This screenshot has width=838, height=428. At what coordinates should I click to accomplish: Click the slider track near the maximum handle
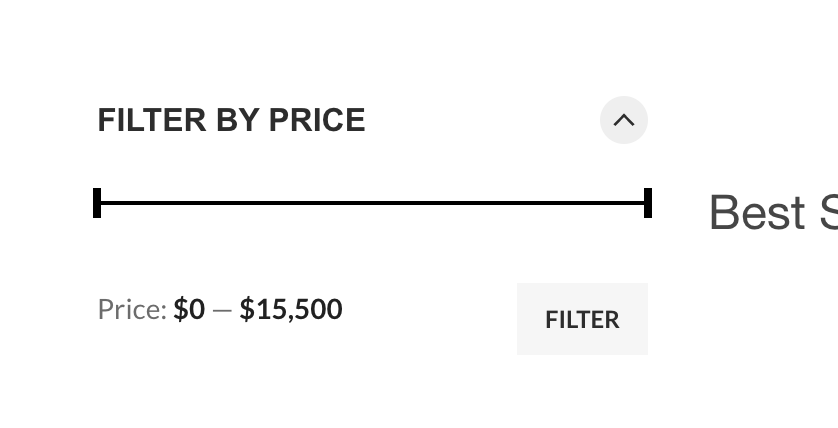tap(620, 202)
